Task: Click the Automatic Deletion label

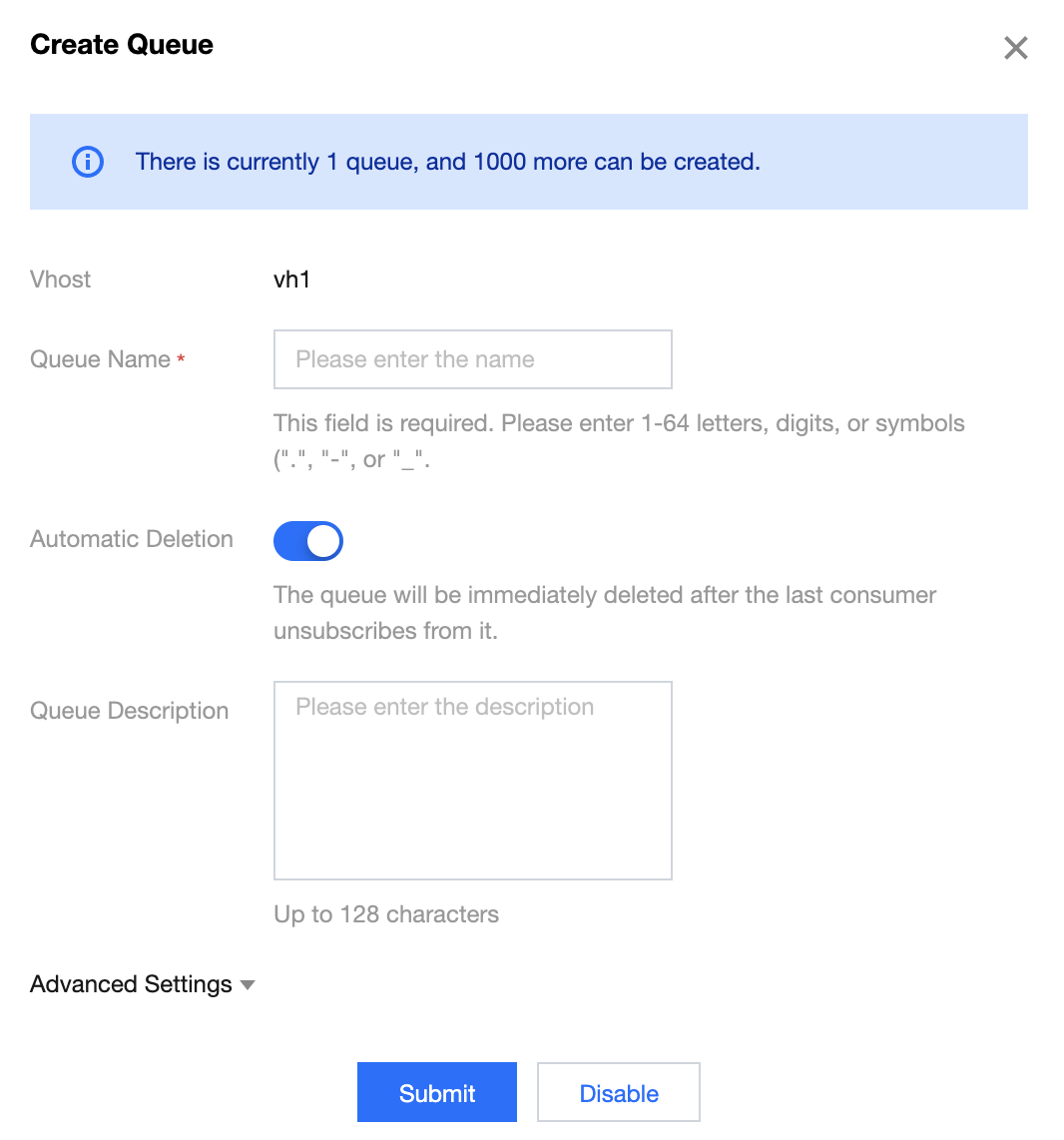Action: 132,539
